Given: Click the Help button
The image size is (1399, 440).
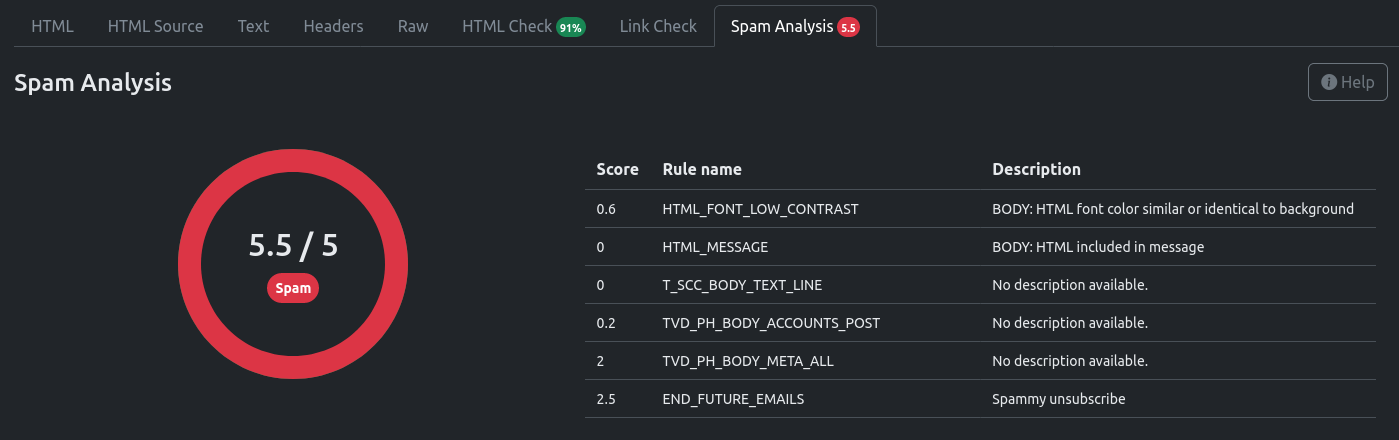Looking at the screenshot, I should [x=1347, y=82].
